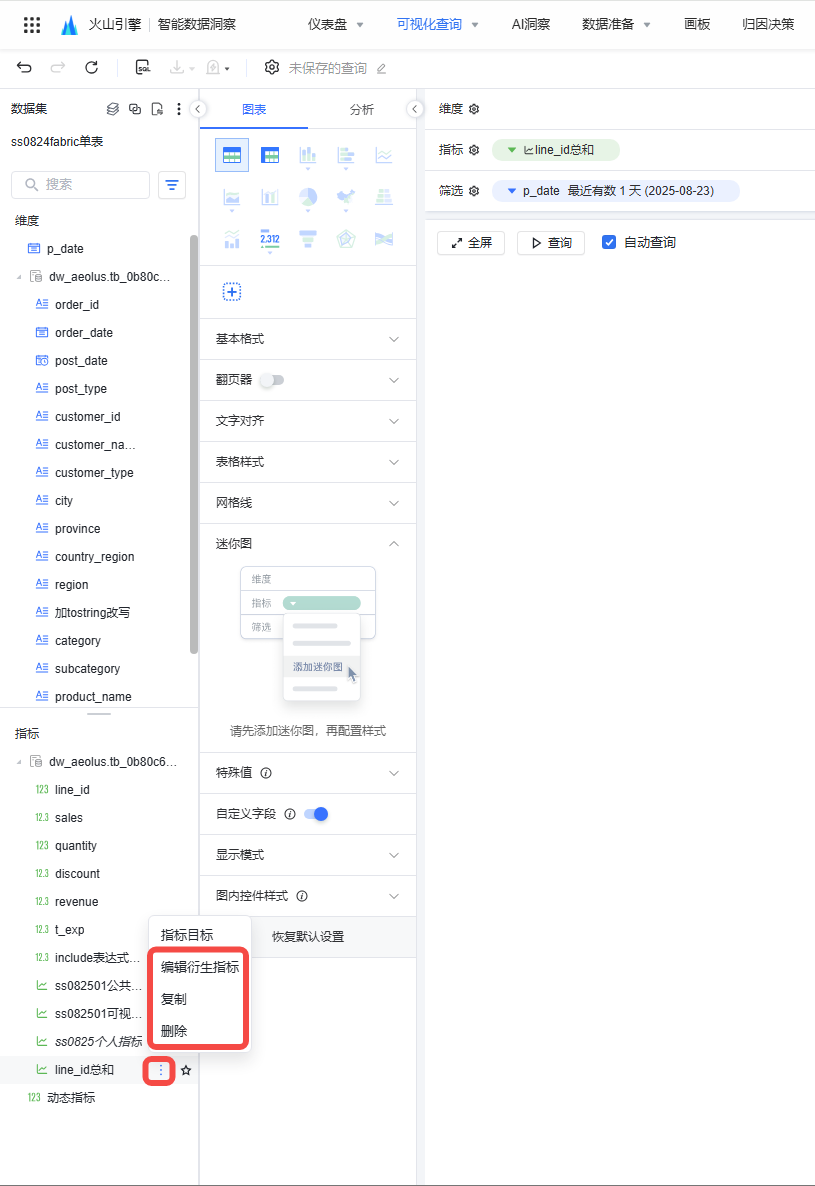
Task: Open dimension settings gear next to 维度
Action: (474, 109)
